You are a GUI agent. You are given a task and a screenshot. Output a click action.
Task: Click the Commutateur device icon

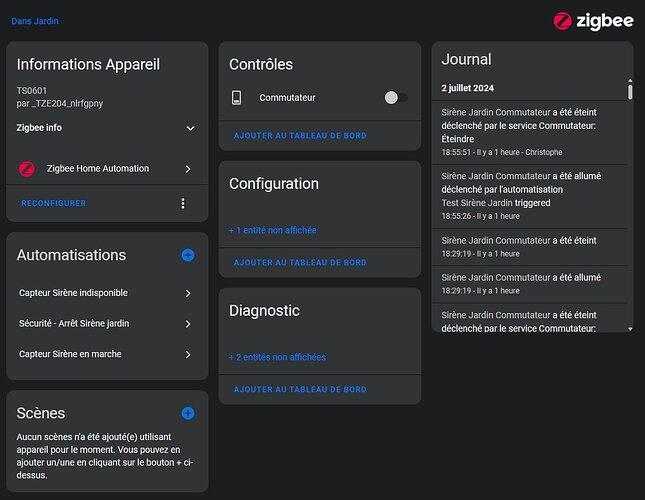point(237,98)
